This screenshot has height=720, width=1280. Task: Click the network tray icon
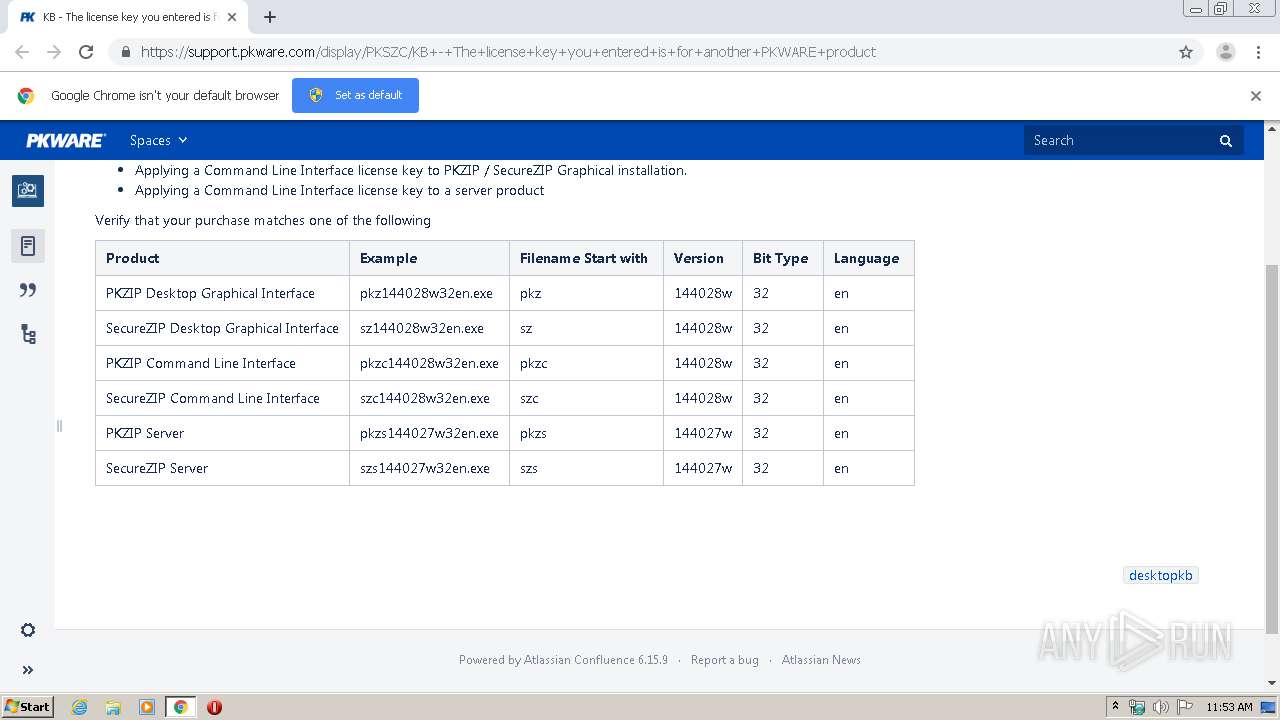click(1137, 707)
